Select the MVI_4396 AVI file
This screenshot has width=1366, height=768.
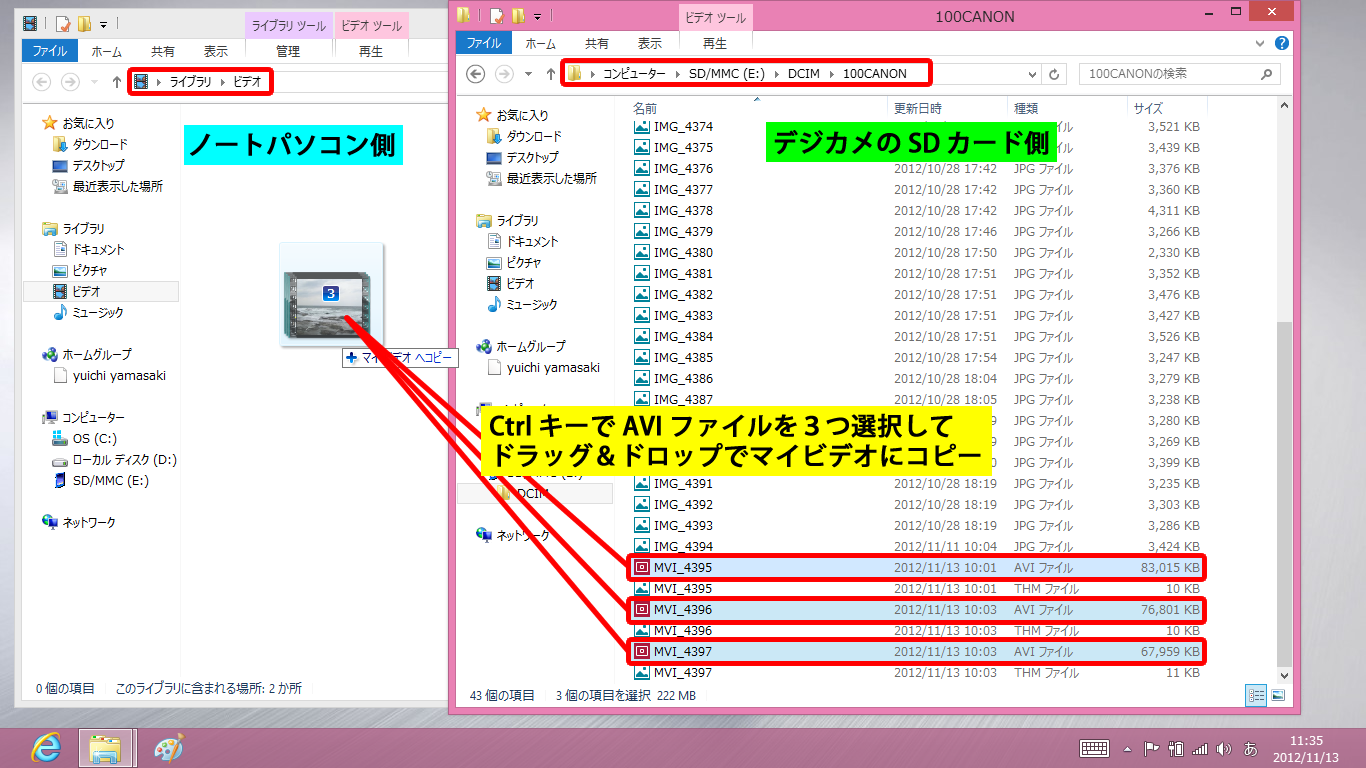[682, 610]
